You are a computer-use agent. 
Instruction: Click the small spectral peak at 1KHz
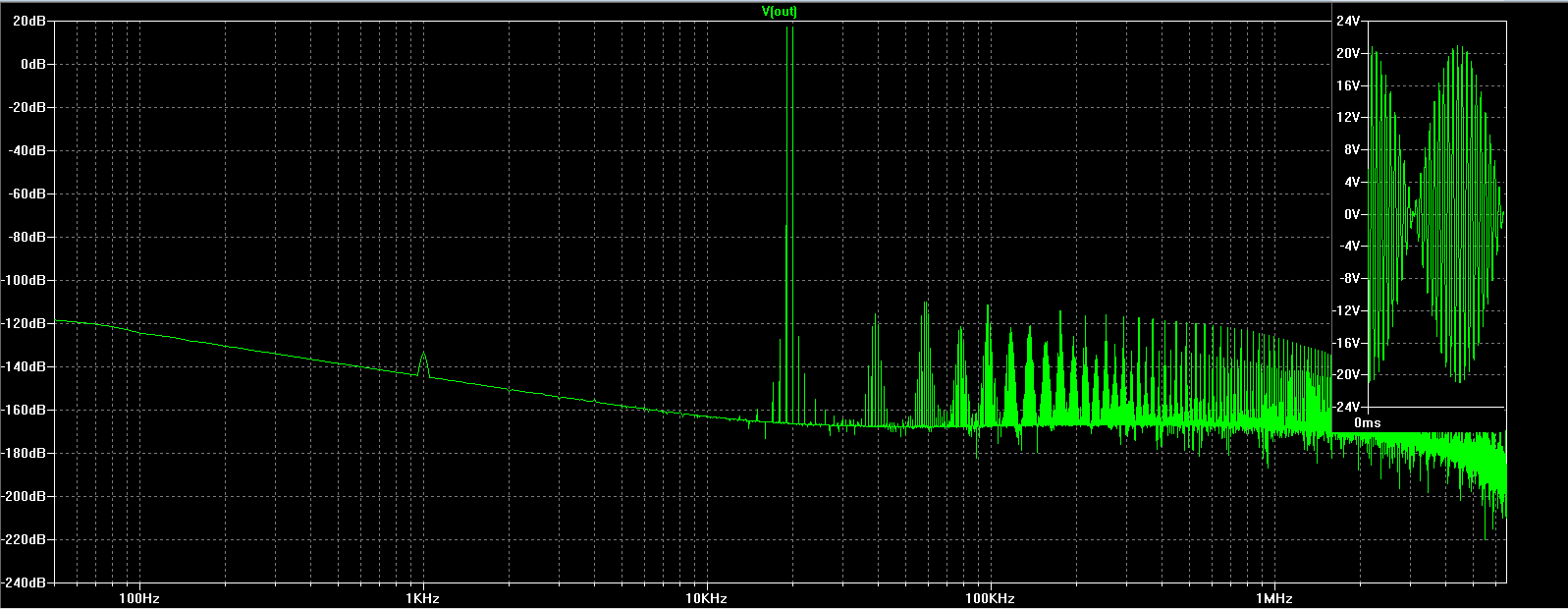[423, 363]
